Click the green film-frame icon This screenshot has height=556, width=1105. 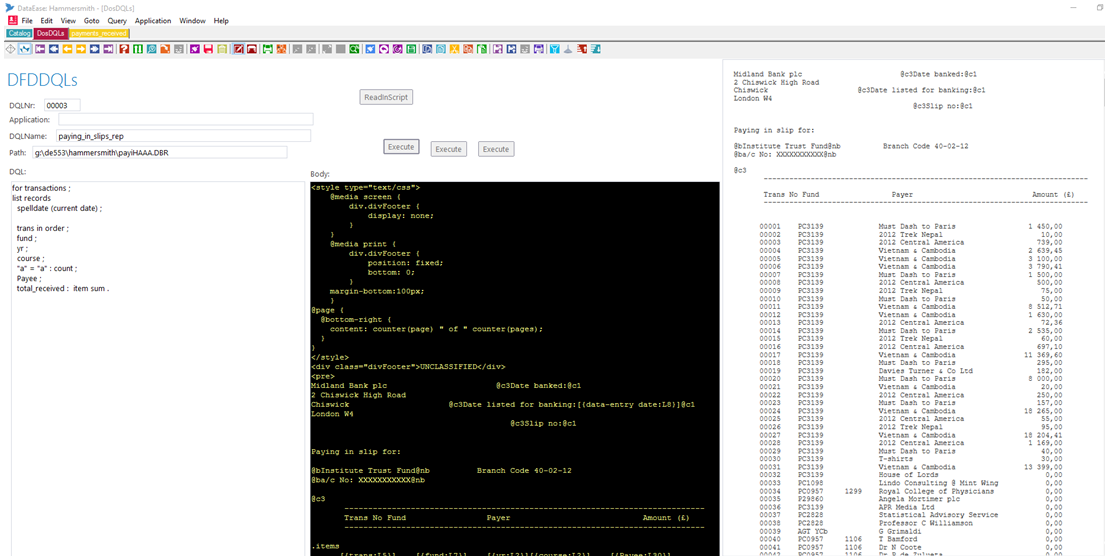(x=267, y=49)
